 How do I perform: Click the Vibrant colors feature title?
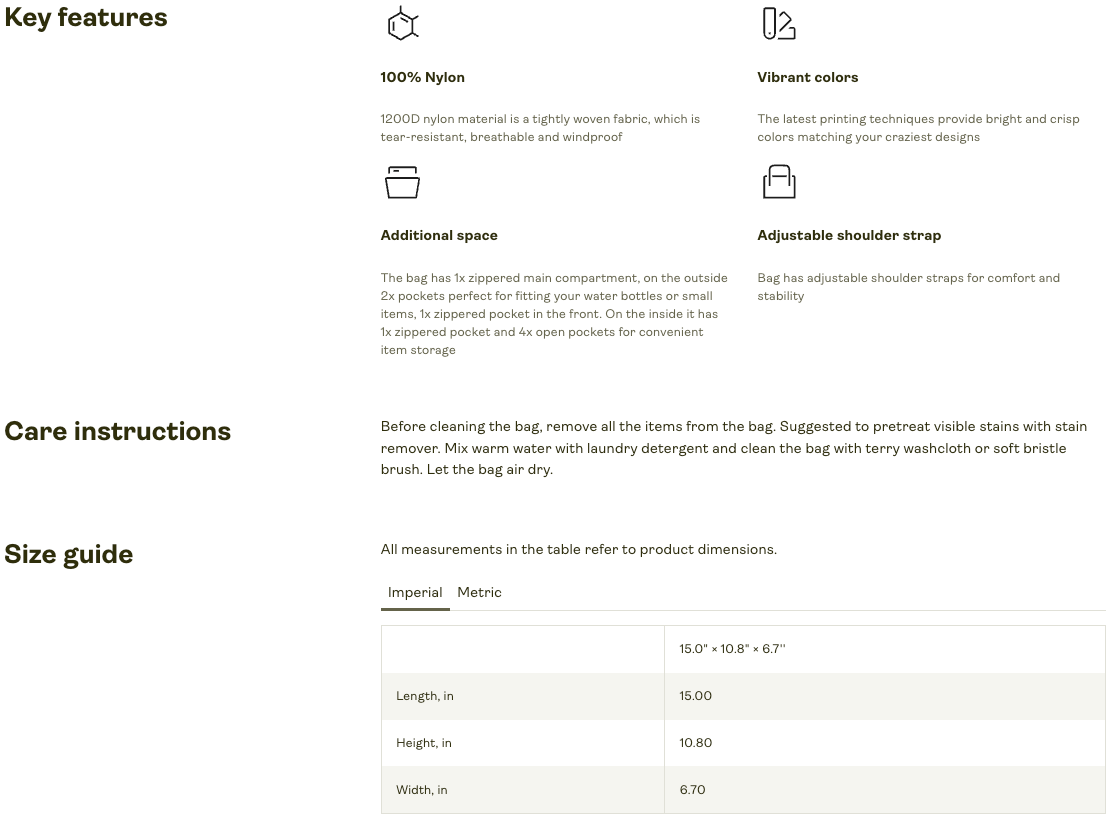pos(807,78)
